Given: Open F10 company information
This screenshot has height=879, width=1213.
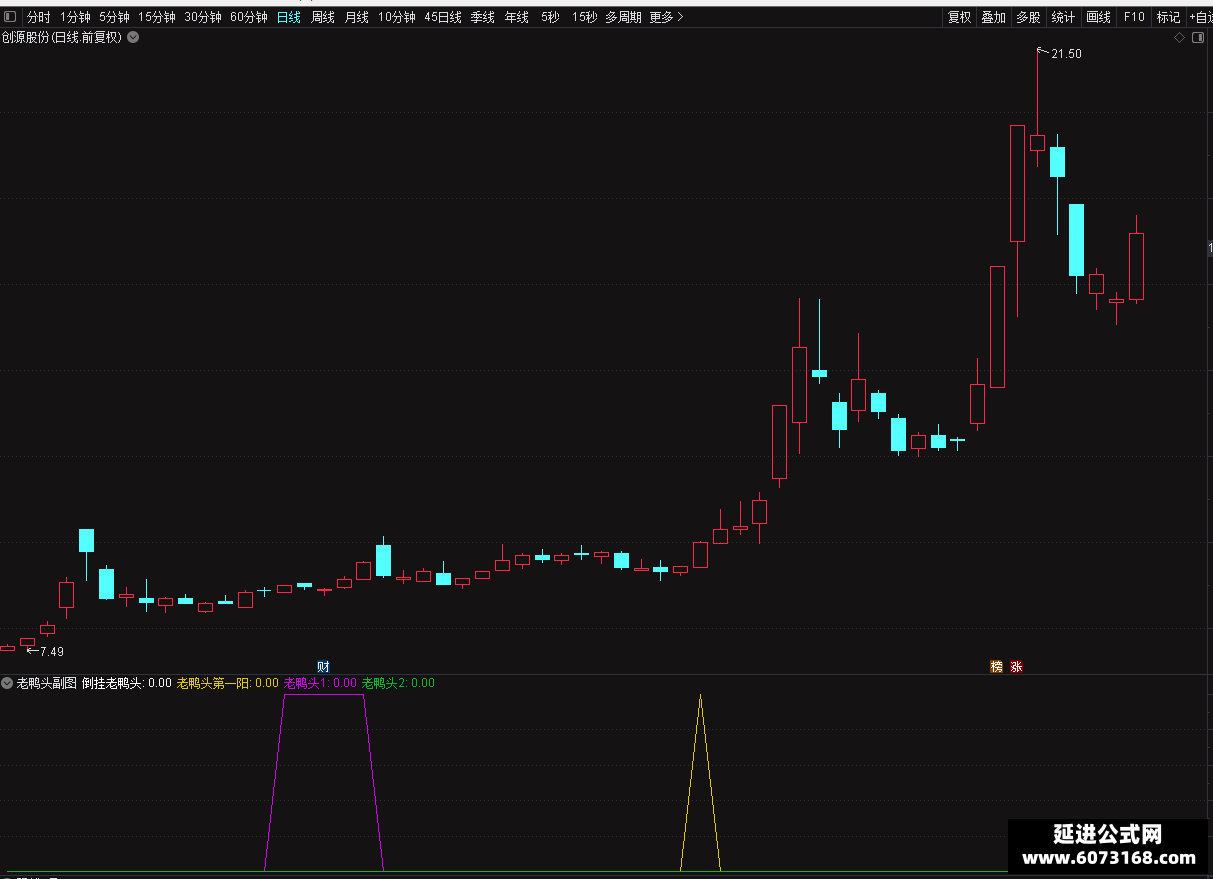Looking at the screenshot, I should 1133,17.
